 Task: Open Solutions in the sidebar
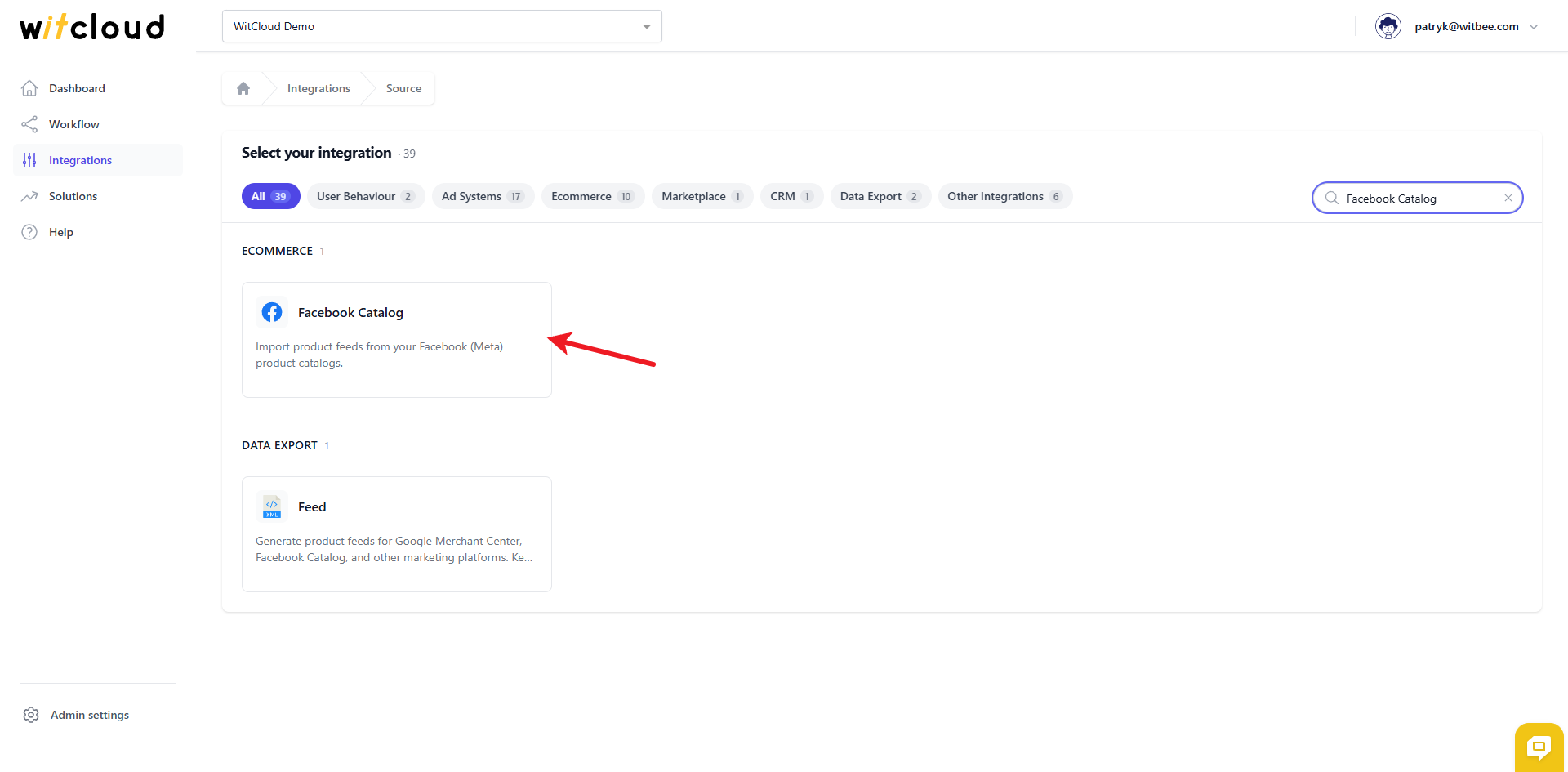98,196
